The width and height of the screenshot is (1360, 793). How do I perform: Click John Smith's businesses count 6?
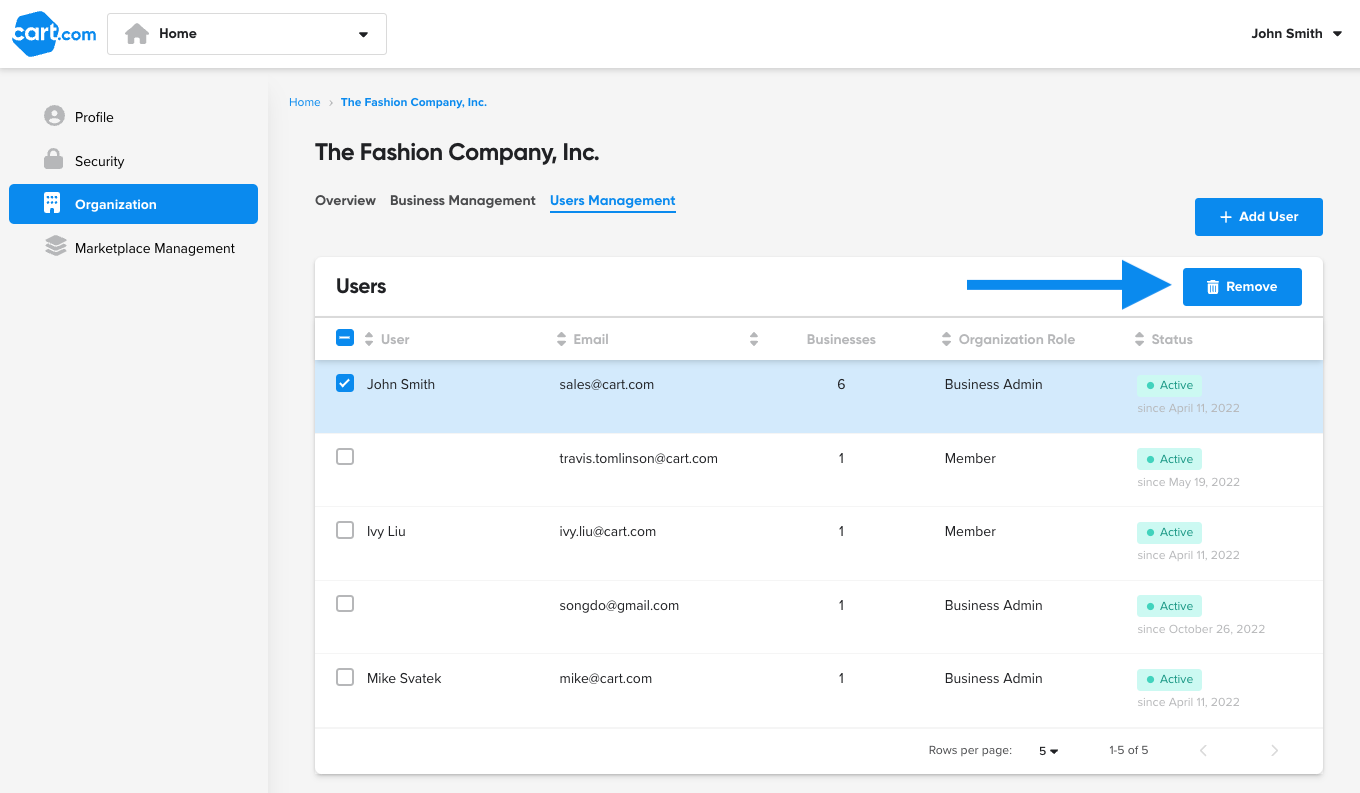841,384
